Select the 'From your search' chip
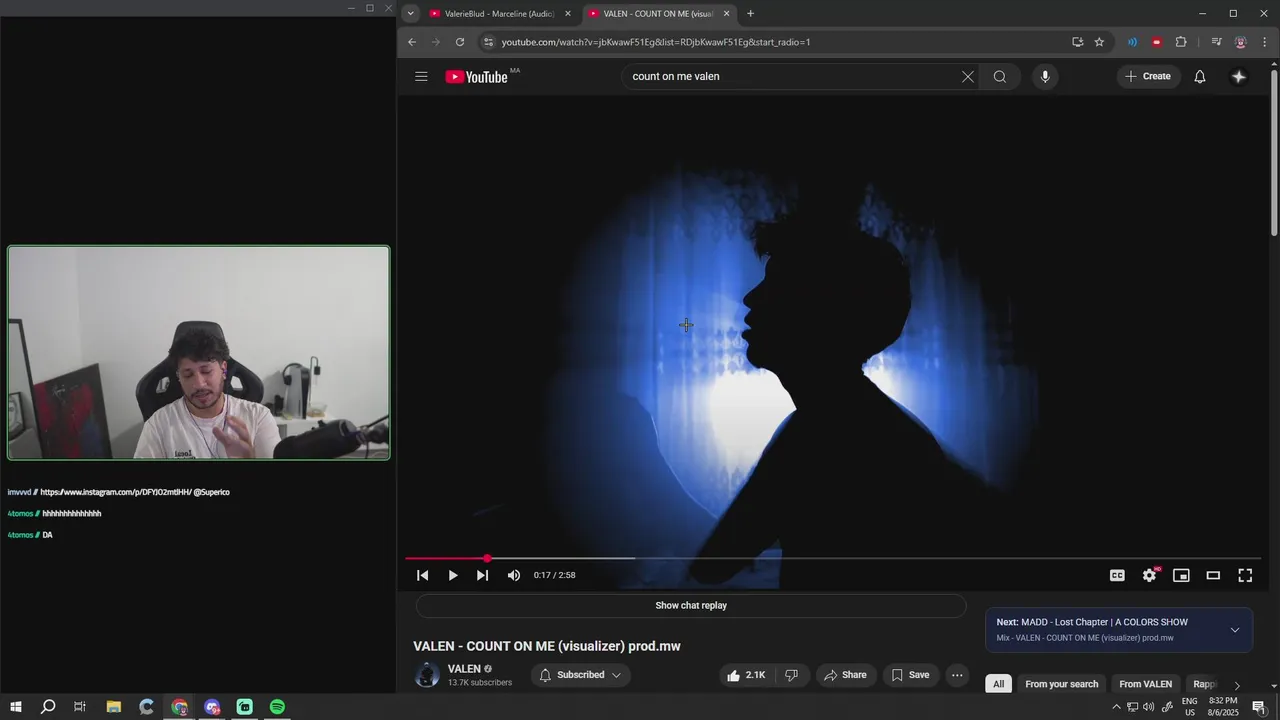The image size is (1280, 720). [1062, 684]
